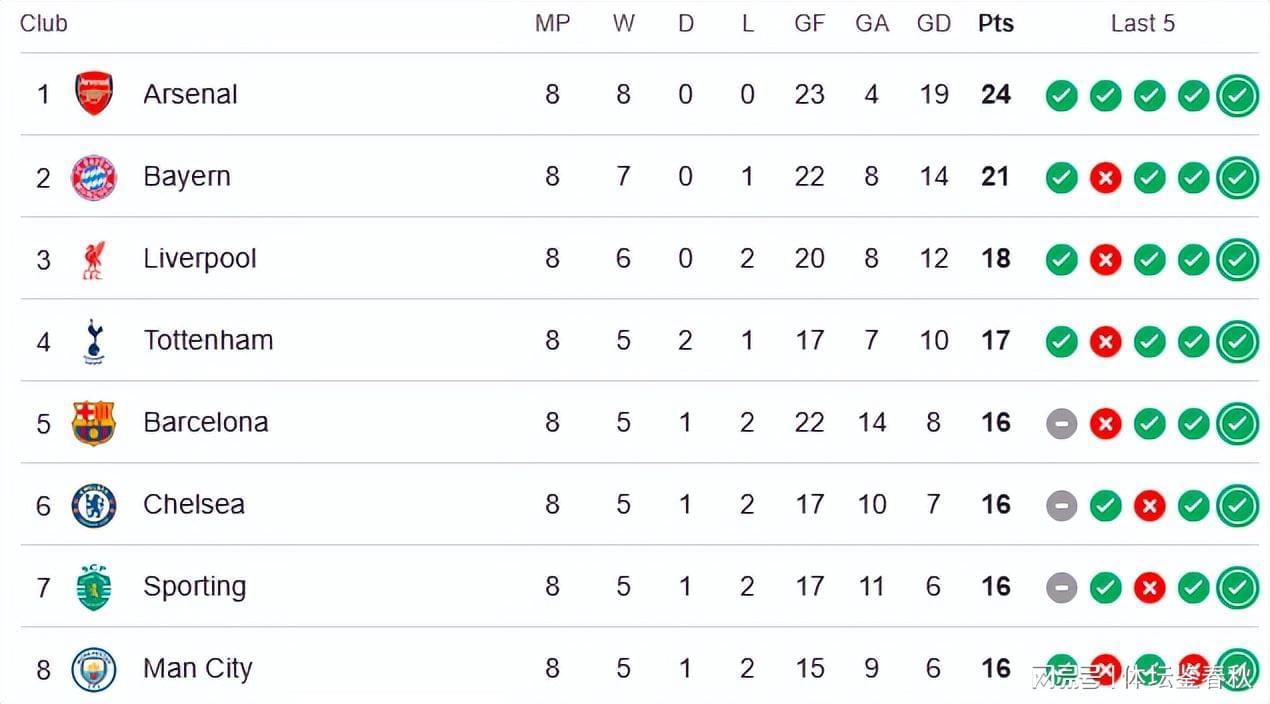Viewport: 1270px width, 704px height.
Task: Click Barcelona's grey draw indicator
Action: (x=1061, y=424)
